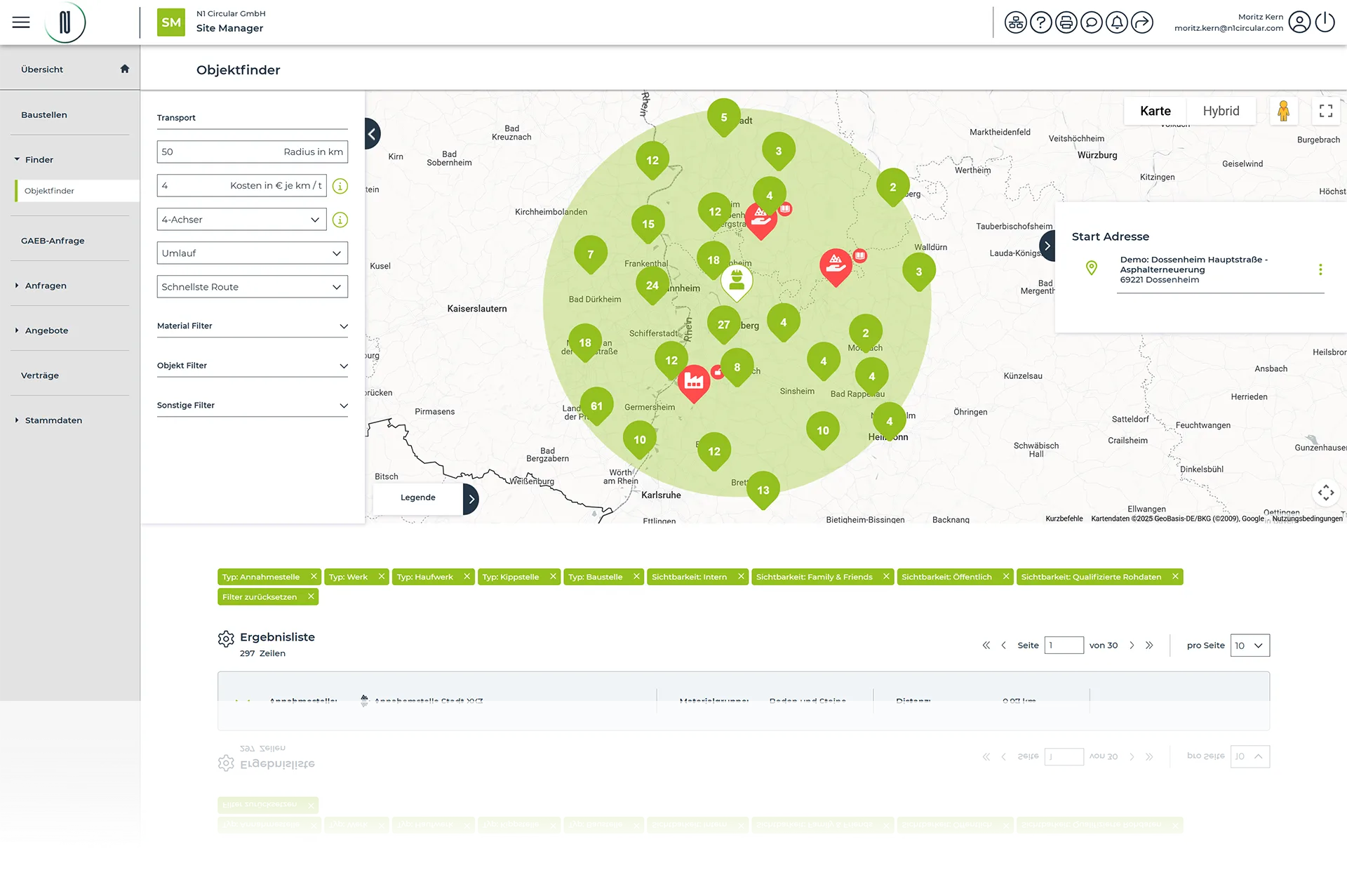The height and width of the screenshot is (896, 1347).
Task: Click info icon beside Kosten field
Action: [340, 186]
